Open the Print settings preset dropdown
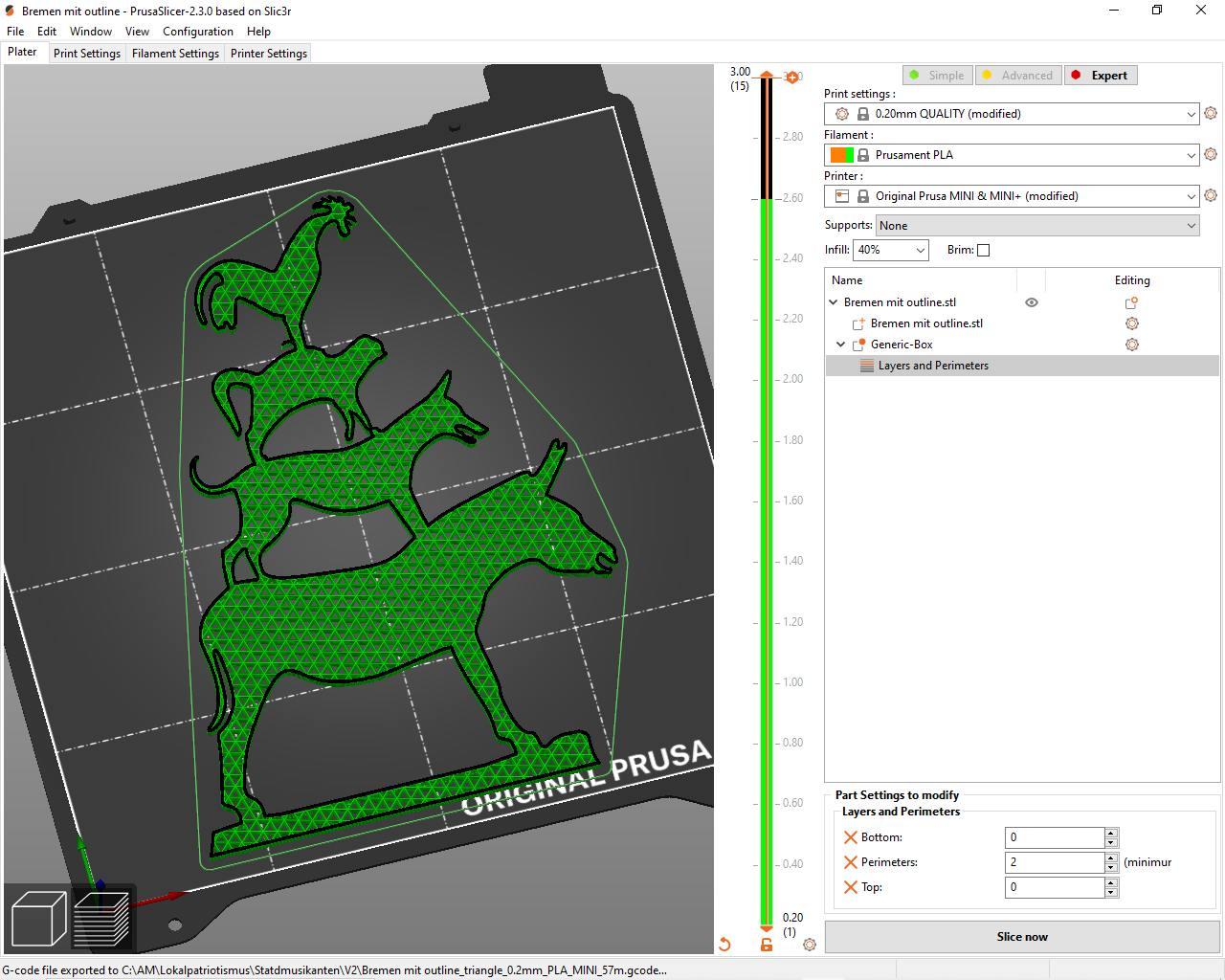The height and width of the screenshot is (980, 1225). coord(1012,114)
